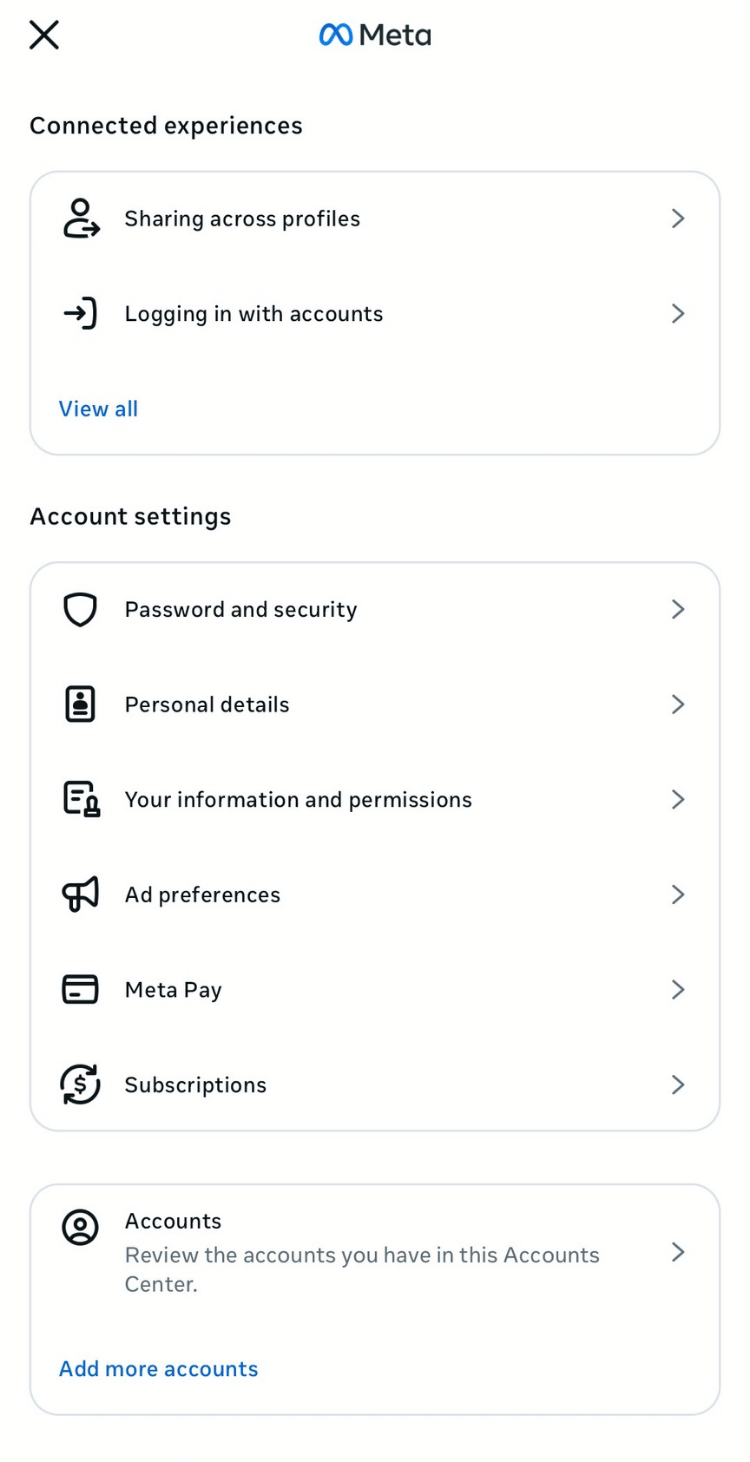This screenshot has height=1462, width=750.
Task: Tap the Personal details ID card icon
Action: point(80,705)
